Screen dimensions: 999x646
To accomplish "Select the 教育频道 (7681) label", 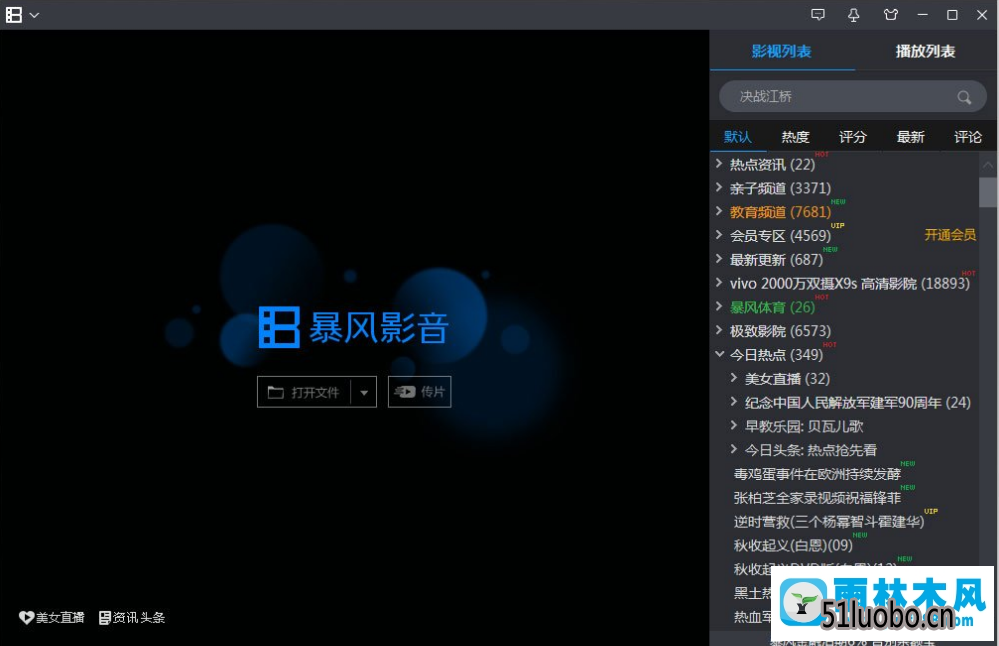I will 780,212.
